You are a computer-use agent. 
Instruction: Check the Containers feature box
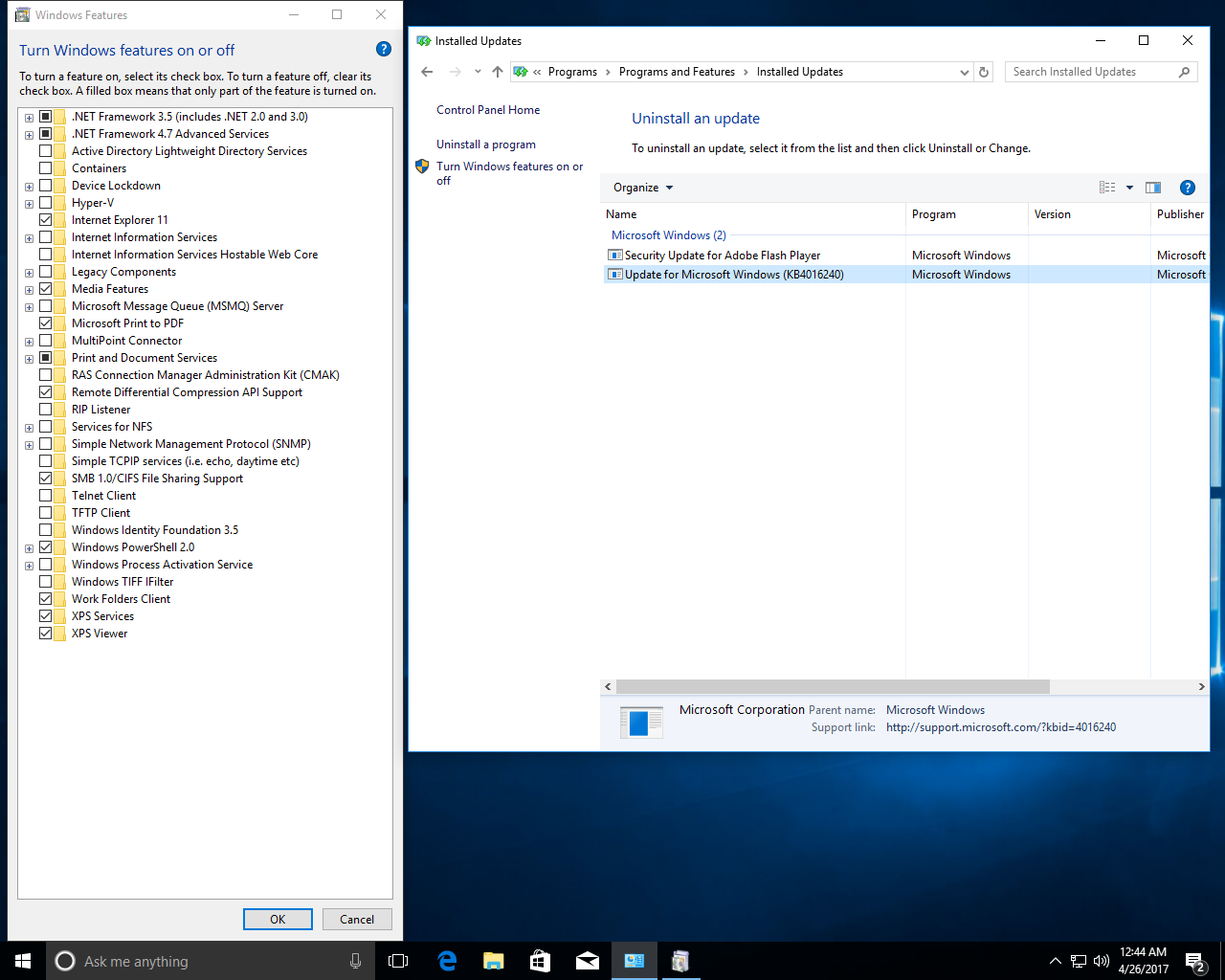click(45, 168)
